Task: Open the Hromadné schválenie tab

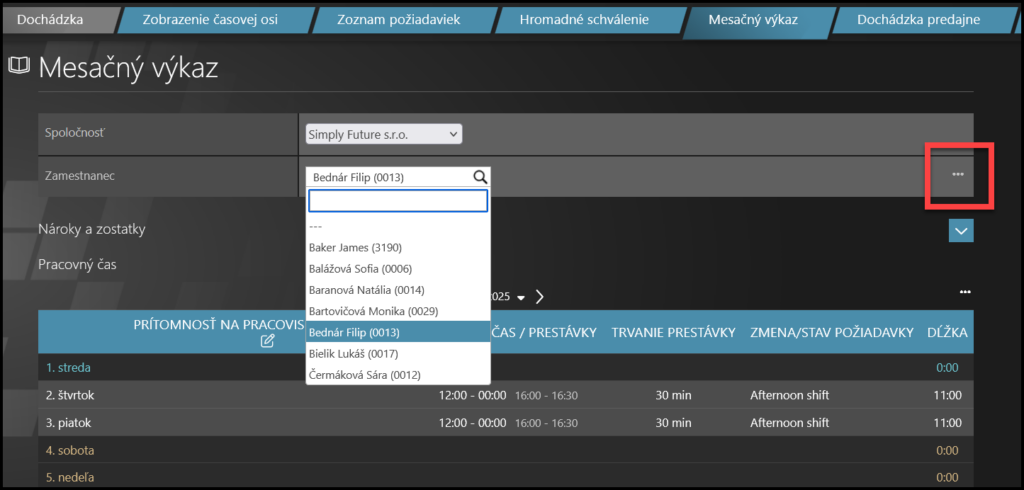Action: 585,19
